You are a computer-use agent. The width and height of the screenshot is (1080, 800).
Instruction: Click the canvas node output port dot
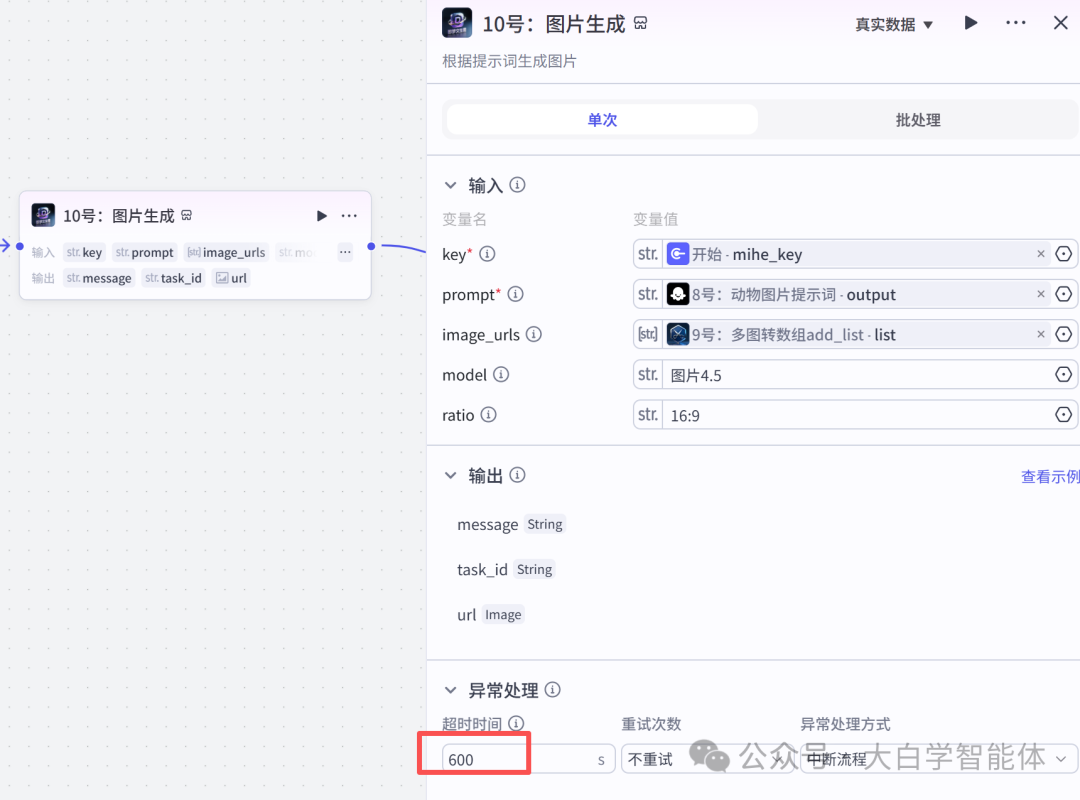[371, 246]
